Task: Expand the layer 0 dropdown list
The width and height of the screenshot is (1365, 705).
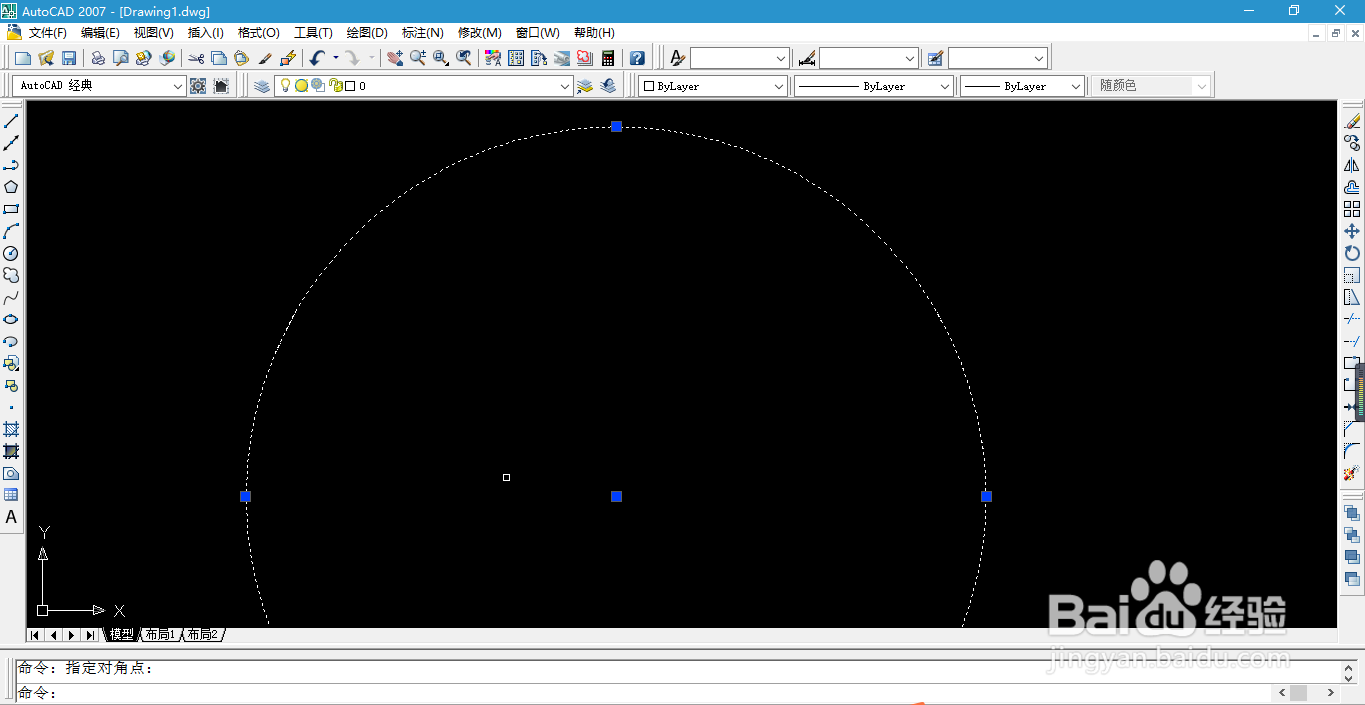Action: [565, 87]
